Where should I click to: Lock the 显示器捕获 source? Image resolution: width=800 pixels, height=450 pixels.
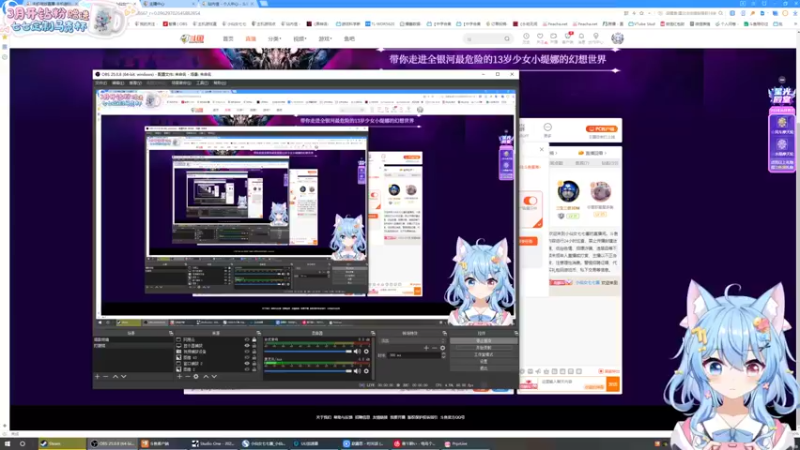coord(254,345)
